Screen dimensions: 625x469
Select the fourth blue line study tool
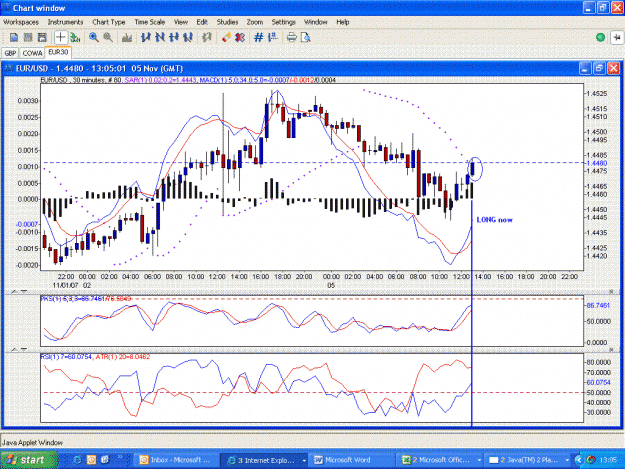(188, 37)
